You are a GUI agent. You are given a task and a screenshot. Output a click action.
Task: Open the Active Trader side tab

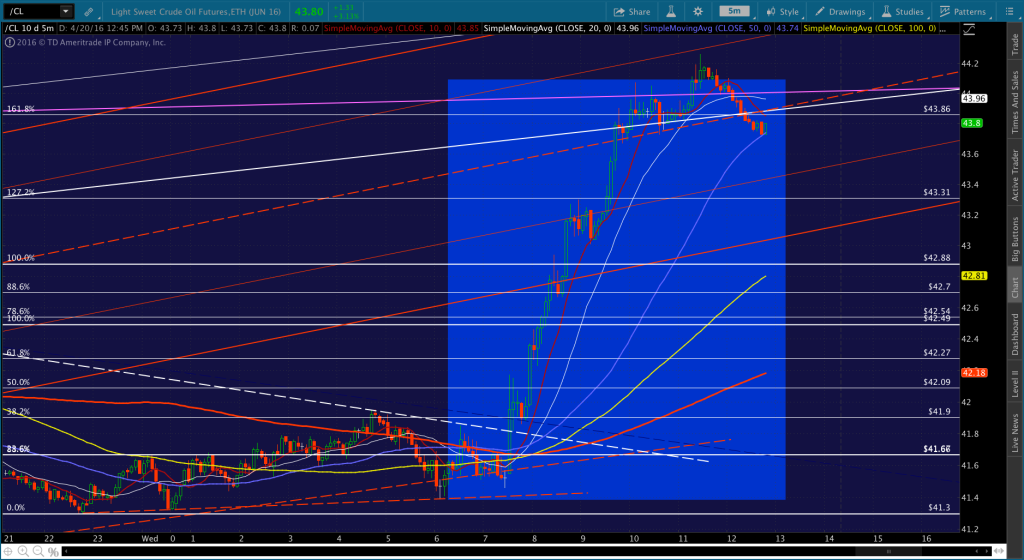1015,176
